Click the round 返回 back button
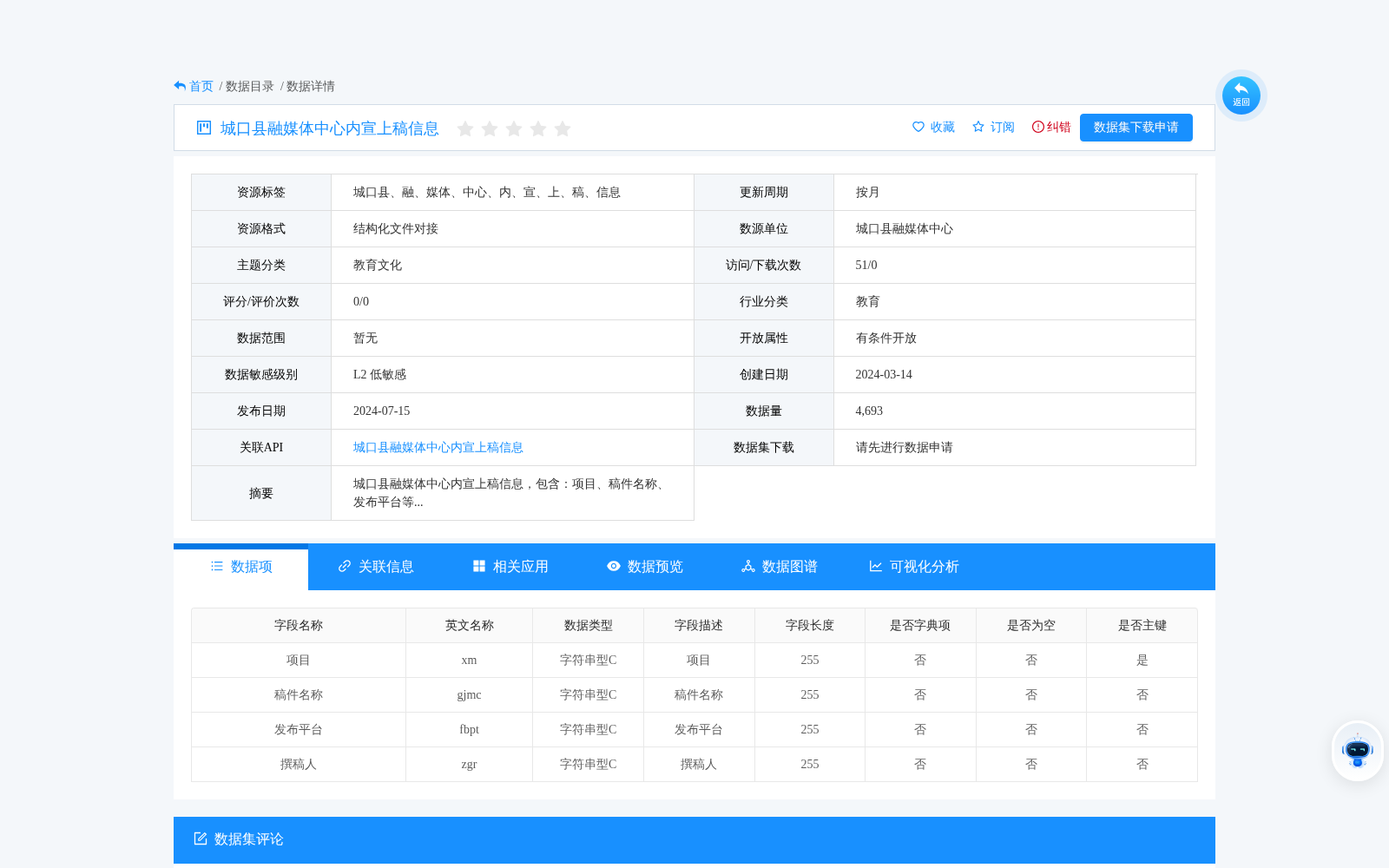The height and width of the screenshot is (868, 1389). [1241, 95]
